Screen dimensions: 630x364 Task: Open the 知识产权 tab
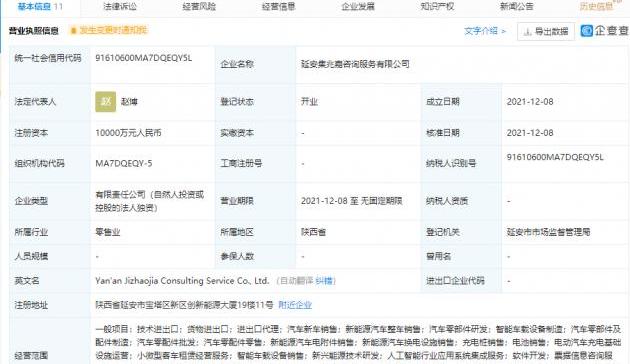437,6
